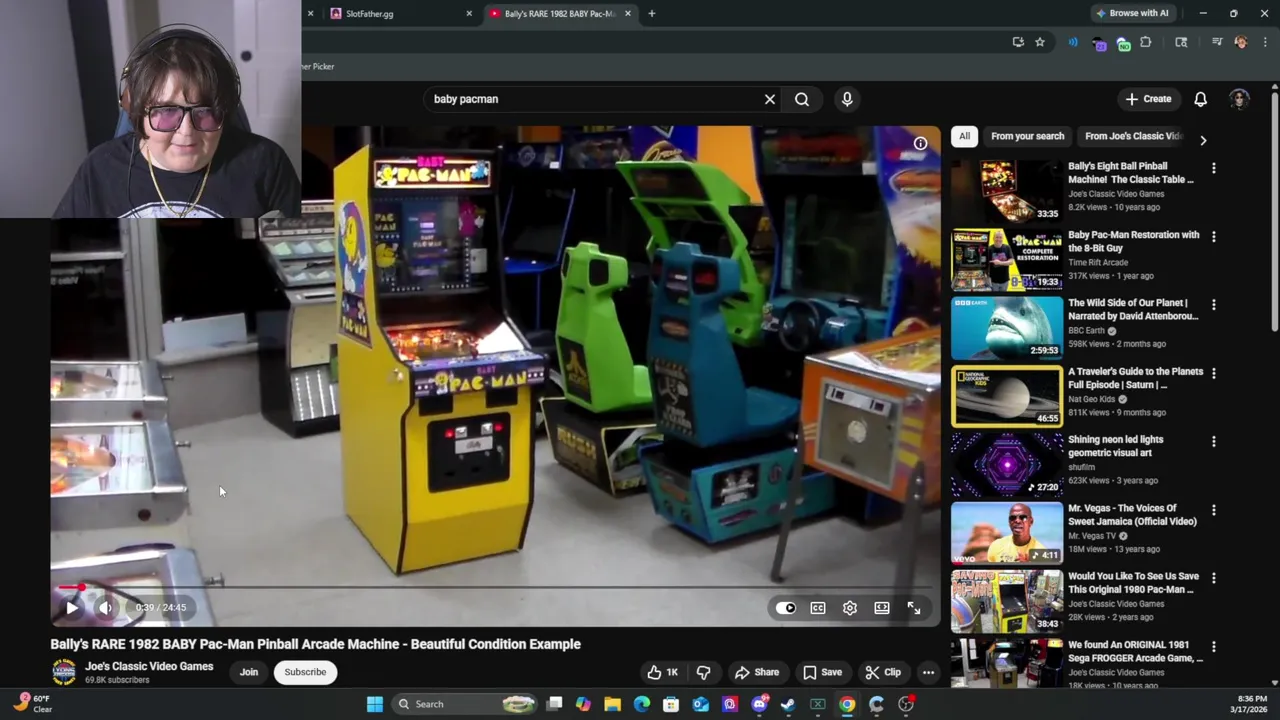1280x720 pixels.
Task: Click the YouTube search magnifier button
Action: tap(802, 99)
